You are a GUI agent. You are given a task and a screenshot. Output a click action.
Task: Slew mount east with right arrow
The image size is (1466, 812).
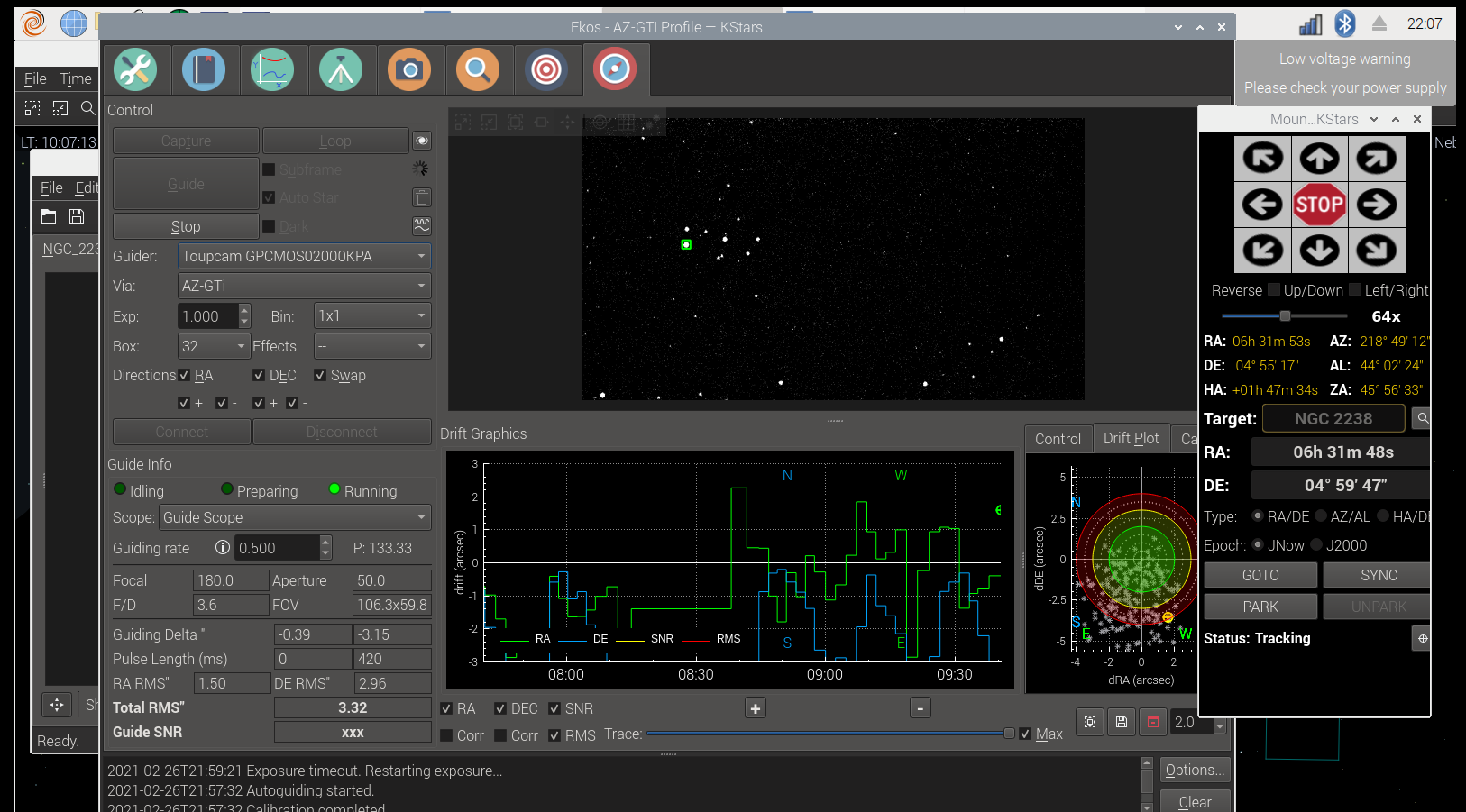(1377, 205)
